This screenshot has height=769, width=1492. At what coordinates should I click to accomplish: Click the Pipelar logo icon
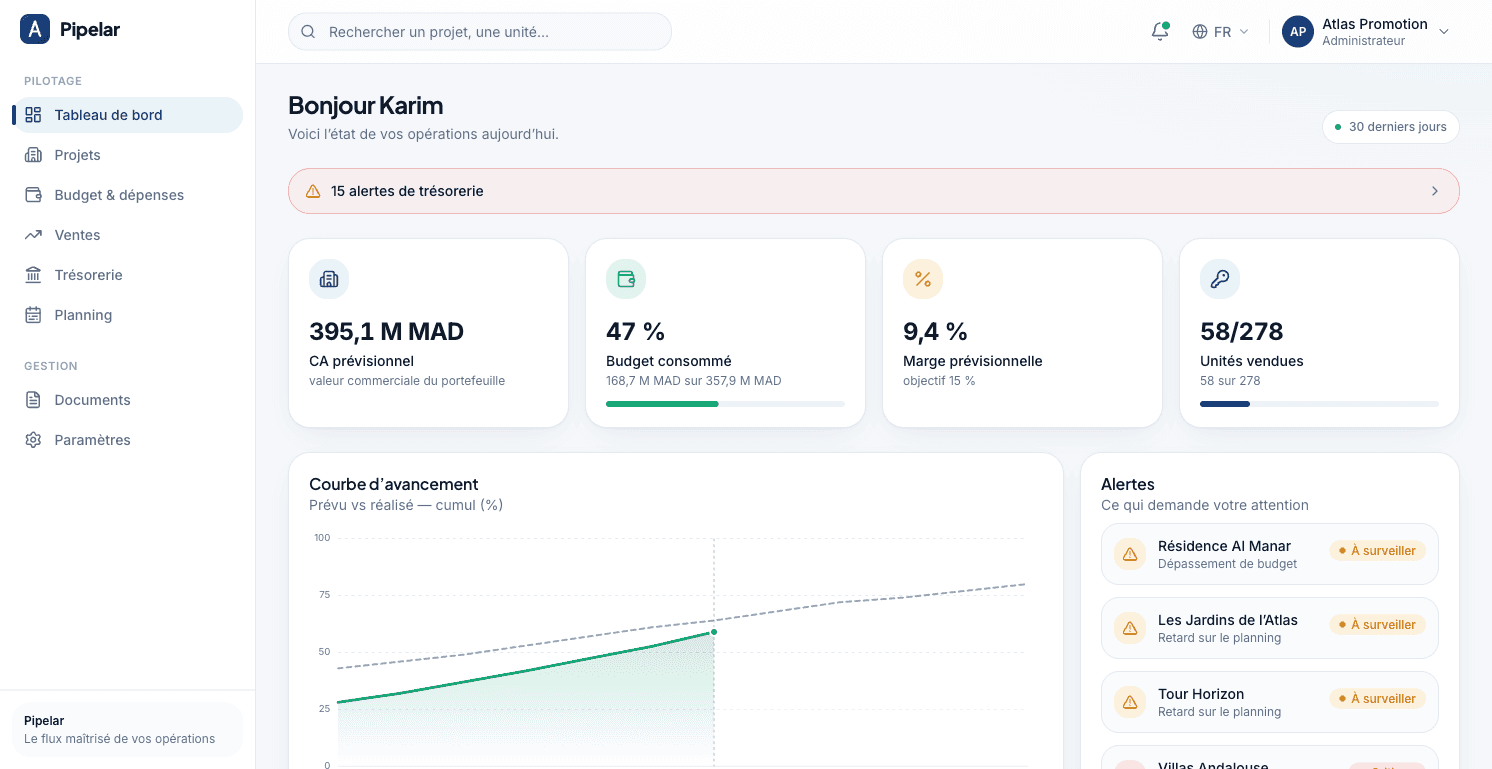[x=35, y=30]
